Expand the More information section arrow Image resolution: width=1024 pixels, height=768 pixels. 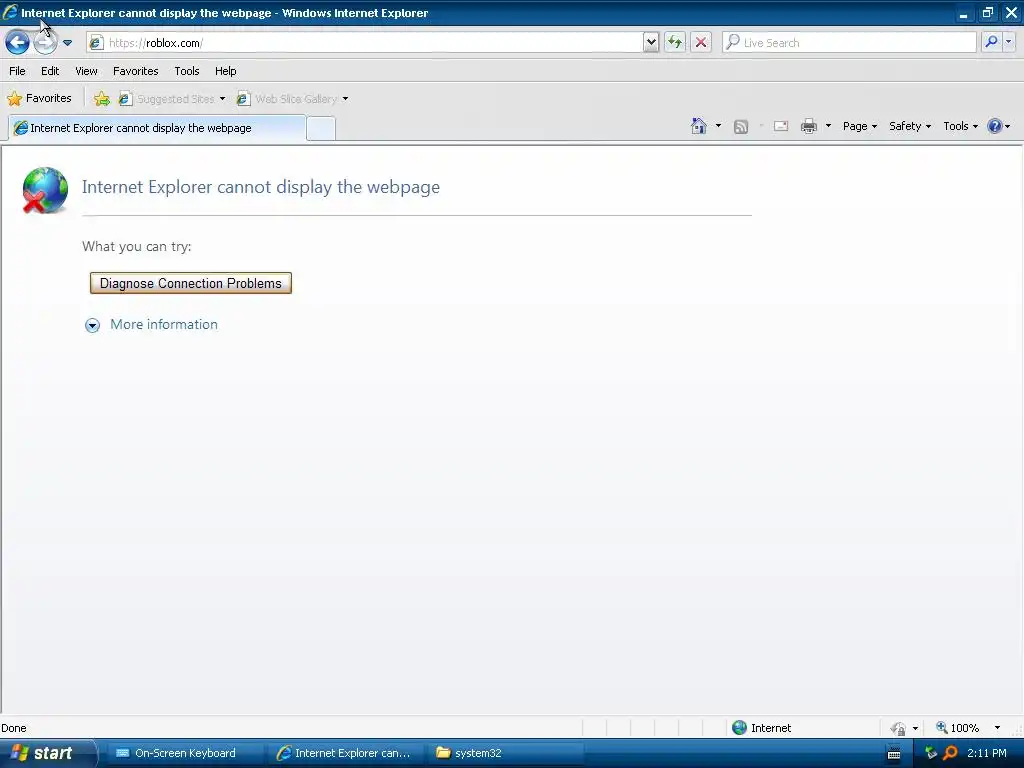click(93, 325)
